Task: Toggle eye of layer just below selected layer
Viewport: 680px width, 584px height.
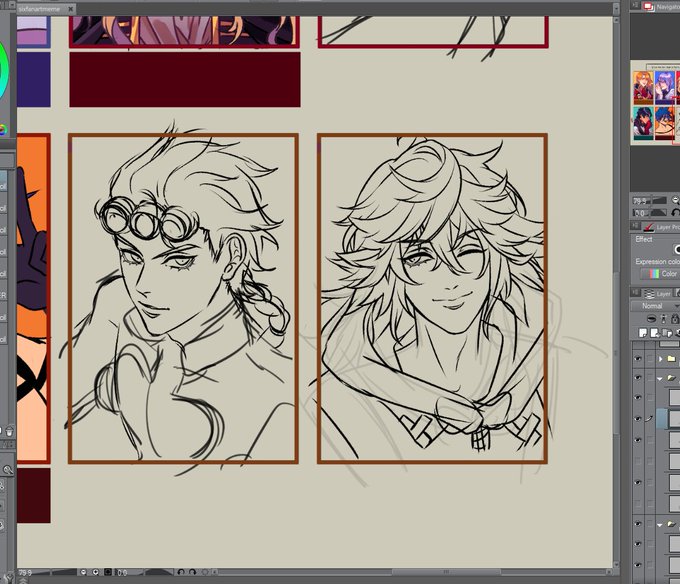Action: point(638,440)
